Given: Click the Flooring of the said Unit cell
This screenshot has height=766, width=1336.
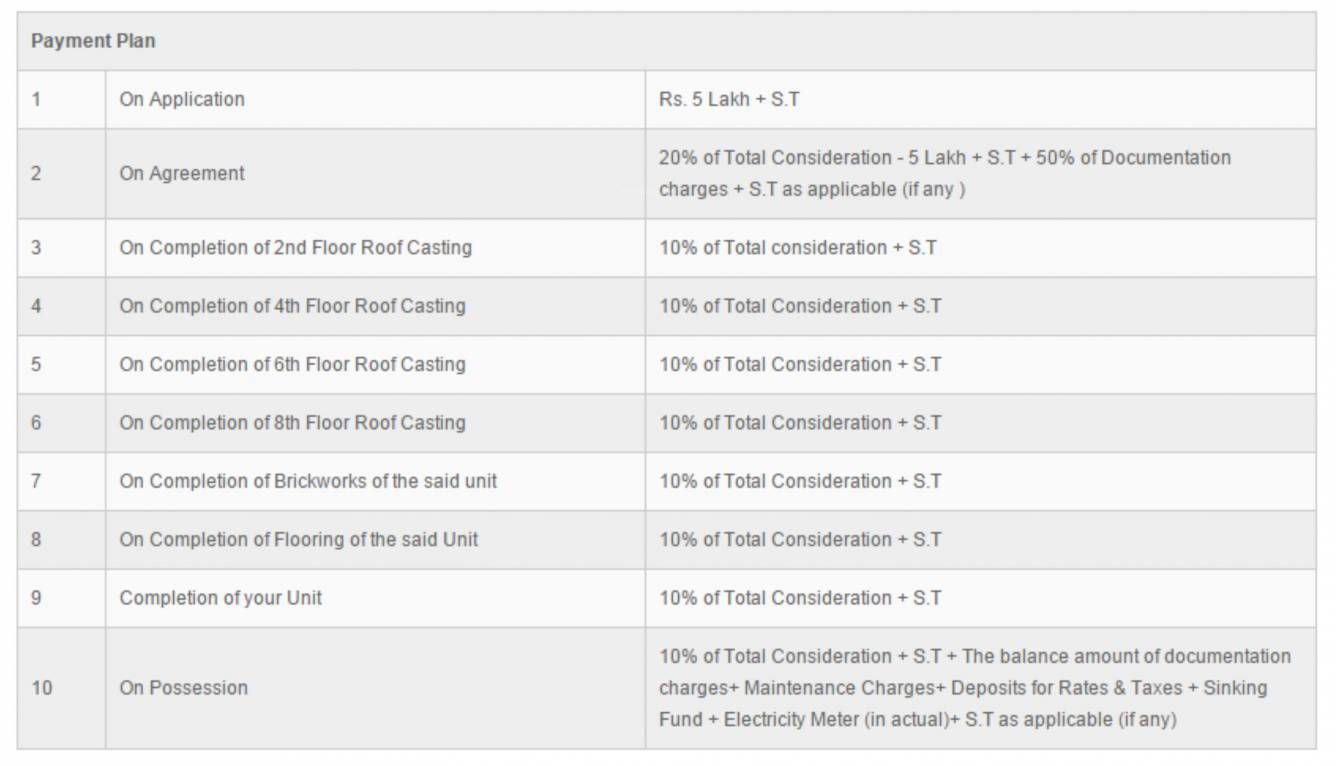Looking at the screenshot, I should coord(299,539).
